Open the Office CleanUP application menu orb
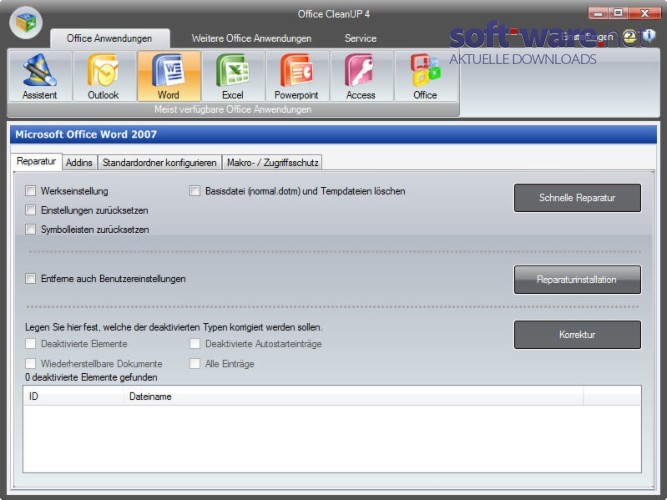This screenshot has width=667, height=500. point(26,22)
